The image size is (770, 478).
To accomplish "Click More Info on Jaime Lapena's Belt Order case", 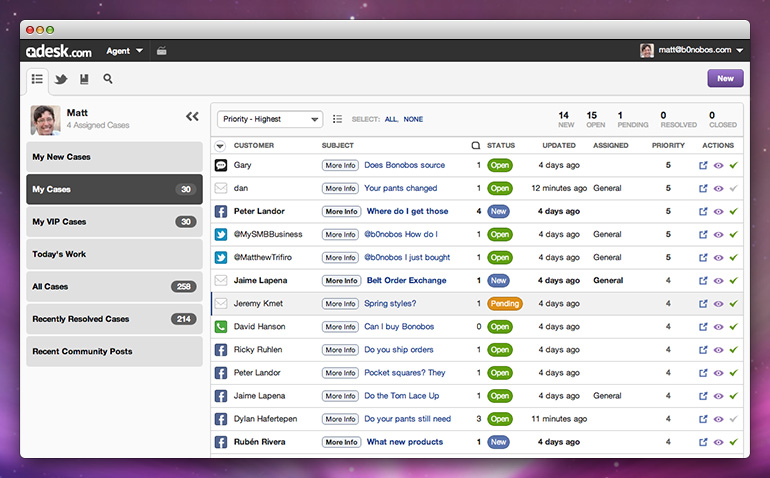I will click(x=341, y=281).
